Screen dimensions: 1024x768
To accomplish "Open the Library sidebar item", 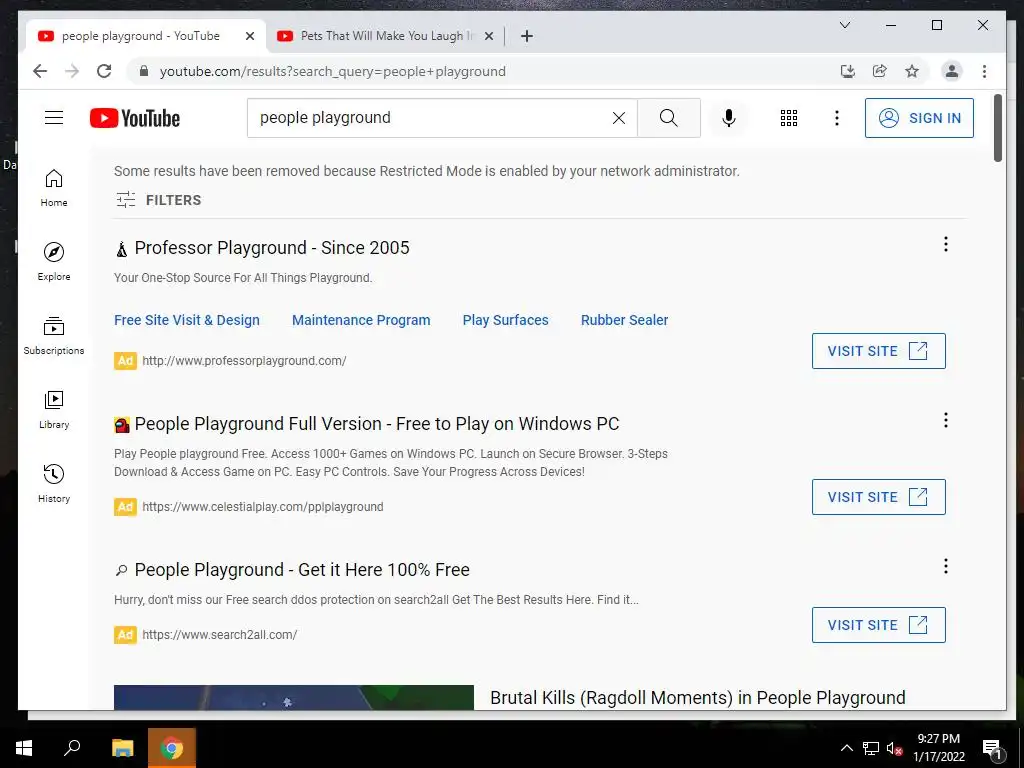I will coord(54,409).
